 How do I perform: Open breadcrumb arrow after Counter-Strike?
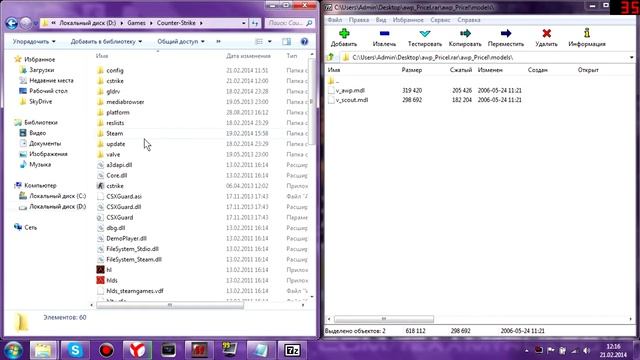[x=201, y=23]
